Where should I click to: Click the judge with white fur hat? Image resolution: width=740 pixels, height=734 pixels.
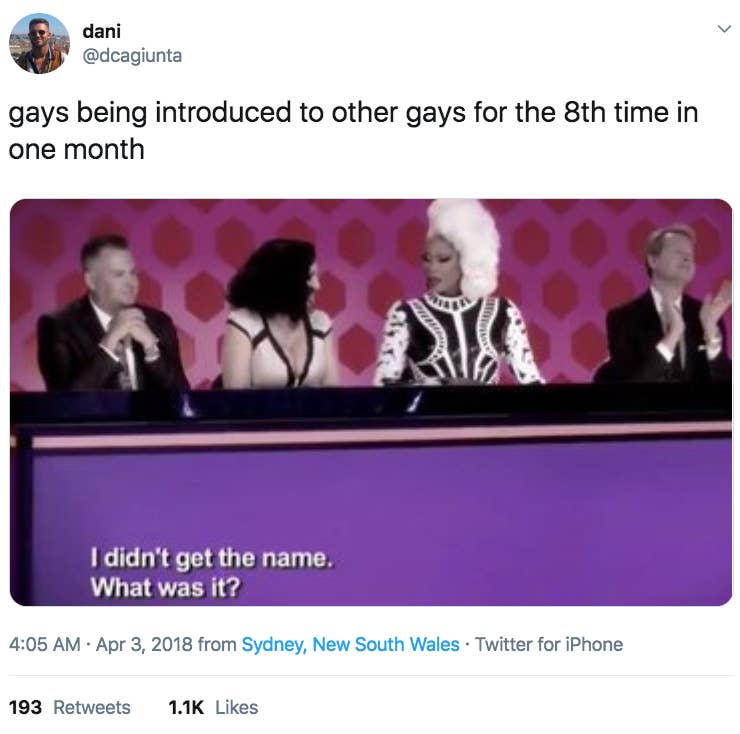pos(460,293)
